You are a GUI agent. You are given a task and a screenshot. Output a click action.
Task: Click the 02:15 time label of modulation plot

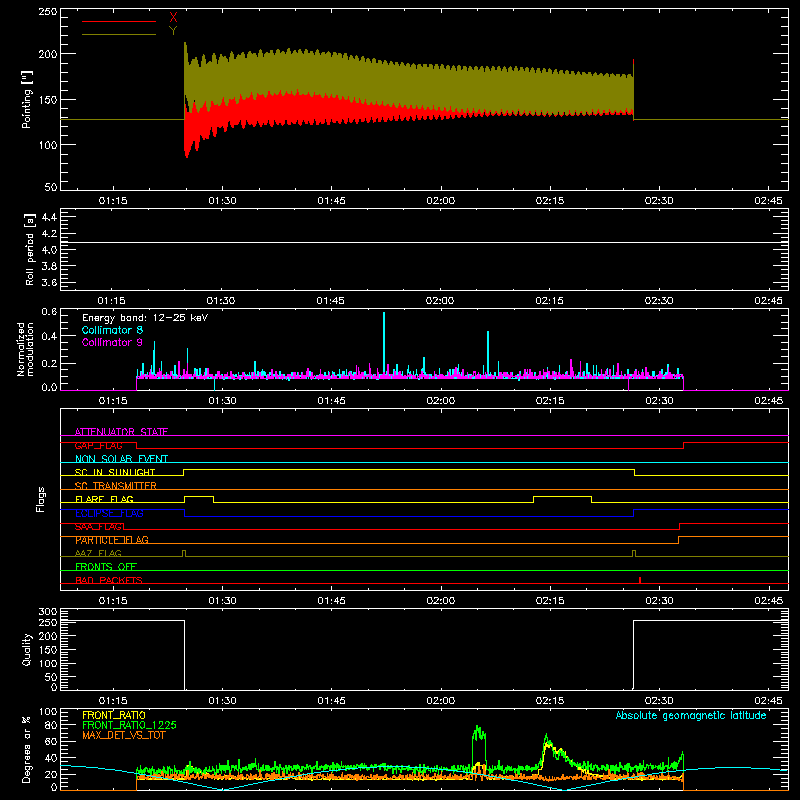coord(550,401)
